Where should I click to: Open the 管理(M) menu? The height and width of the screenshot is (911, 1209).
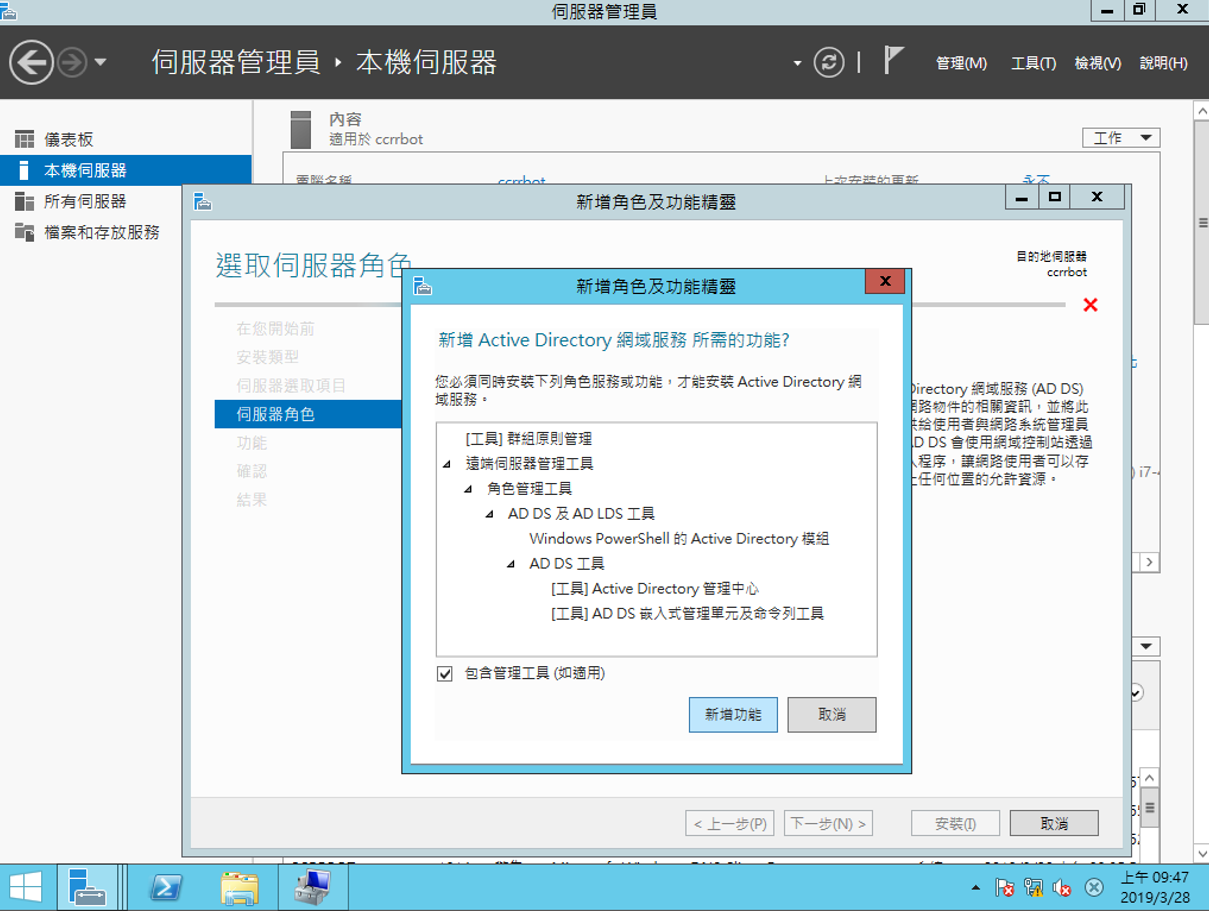(x=961, y=63)
